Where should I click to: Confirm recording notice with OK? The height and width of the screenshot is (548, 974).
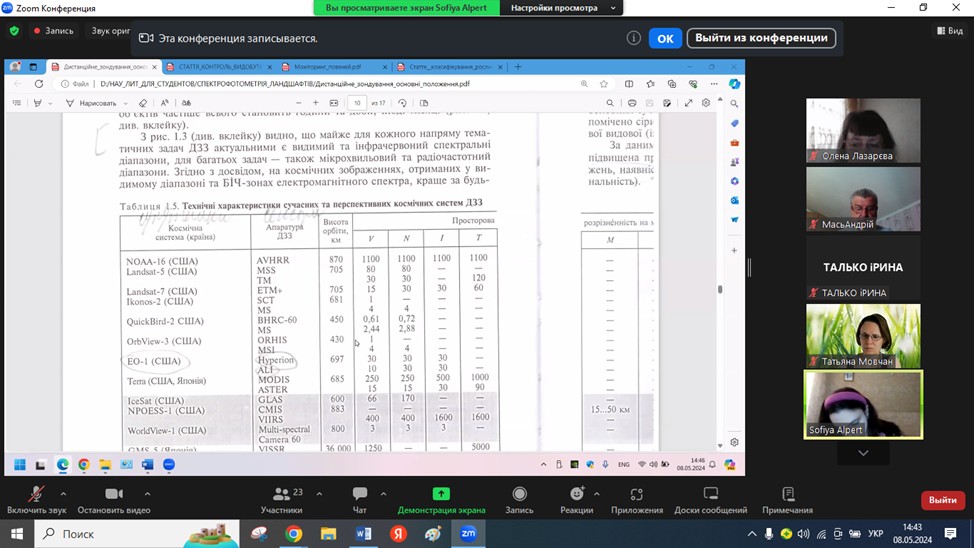point(665,39)
